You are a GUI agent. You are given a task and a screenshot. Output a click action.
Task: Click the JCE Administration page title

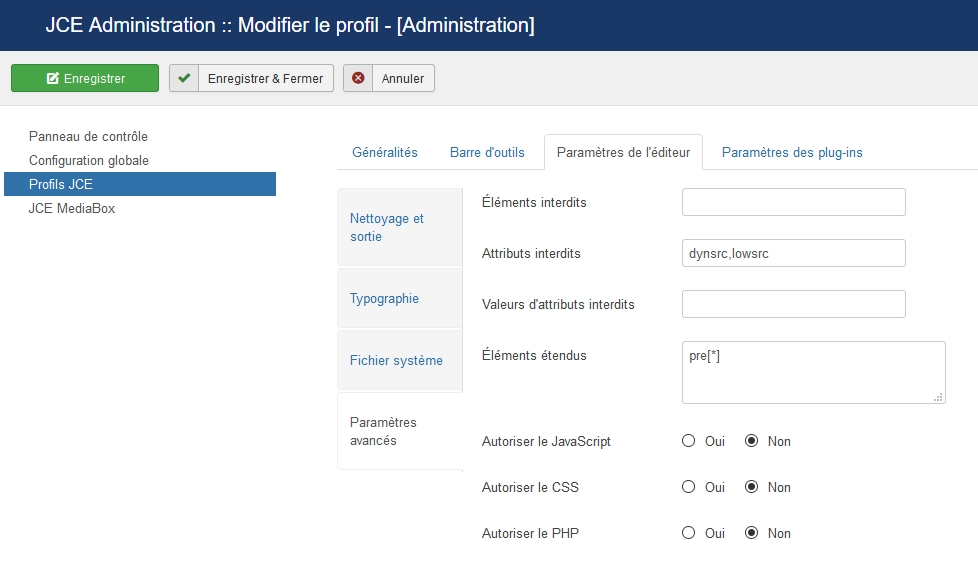coord(290,25)
